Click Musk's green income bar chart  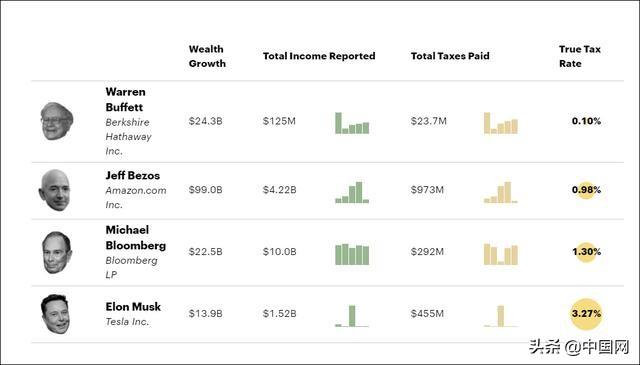[352, 316]
